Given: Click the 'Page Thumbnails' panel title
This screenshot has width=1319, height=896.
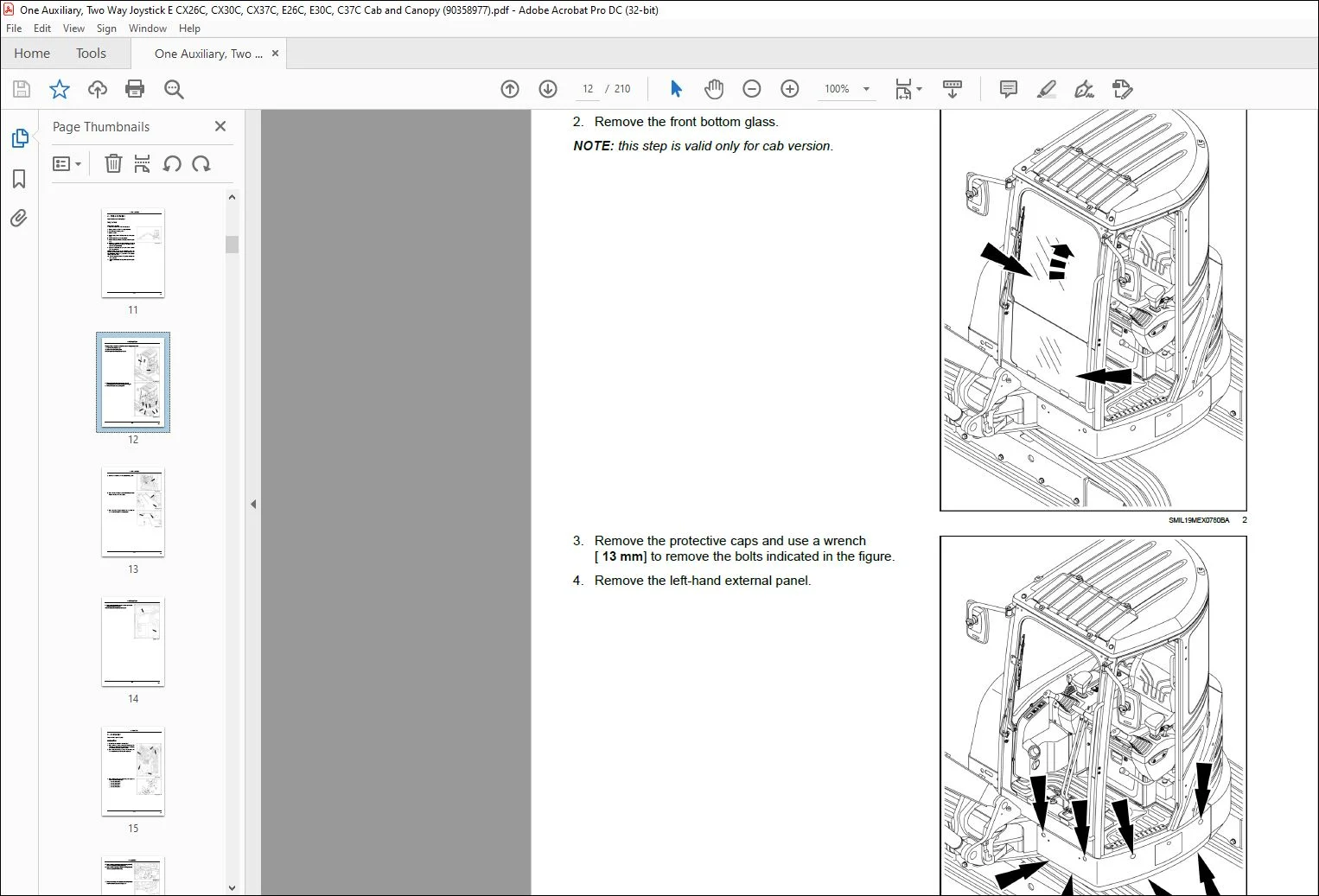Looking at the screenshot, I should pyautogui.click(x=101, y=127).
